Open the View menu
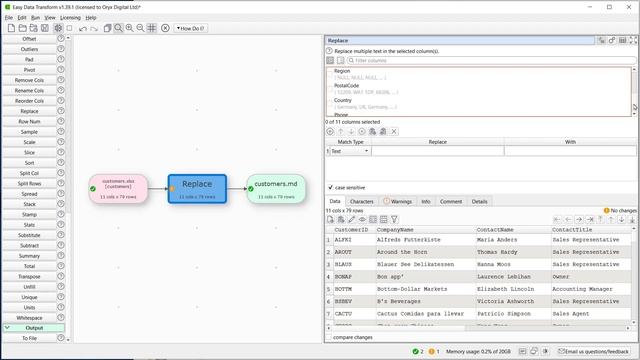Image resolution: width=640 pixels, height=360 pixels. click(50, 18)
